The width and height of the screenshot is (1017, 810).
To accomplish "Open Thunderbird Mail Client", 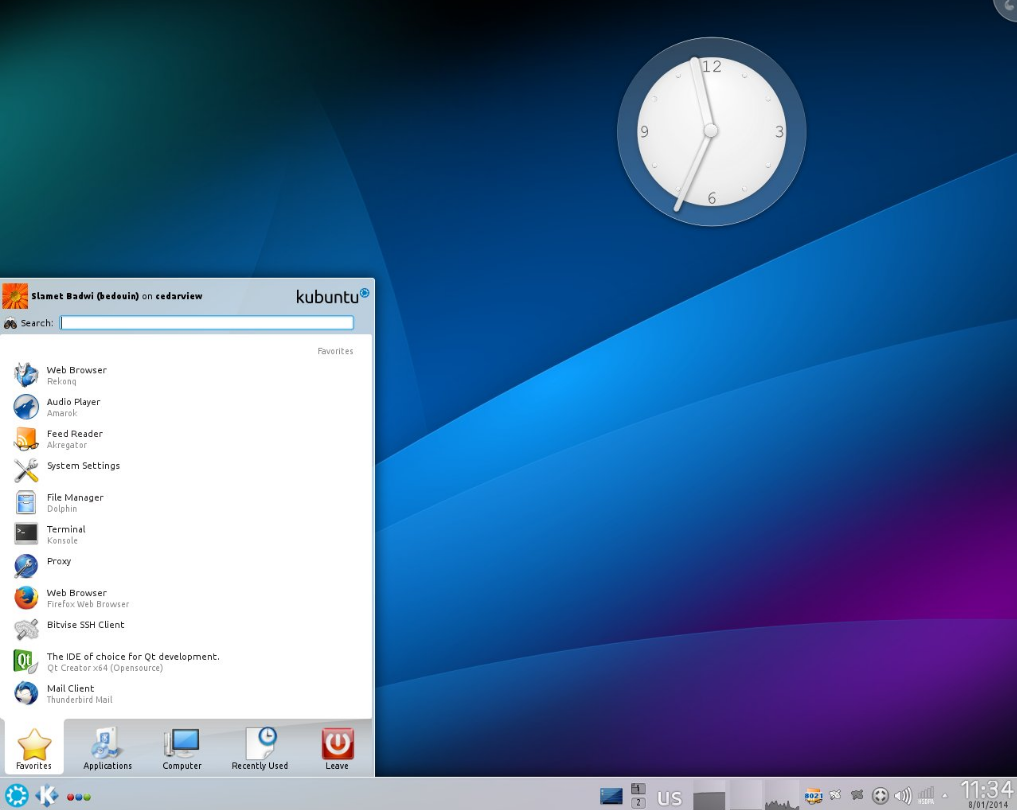I will pyautogui.click(x=187, y=693).
